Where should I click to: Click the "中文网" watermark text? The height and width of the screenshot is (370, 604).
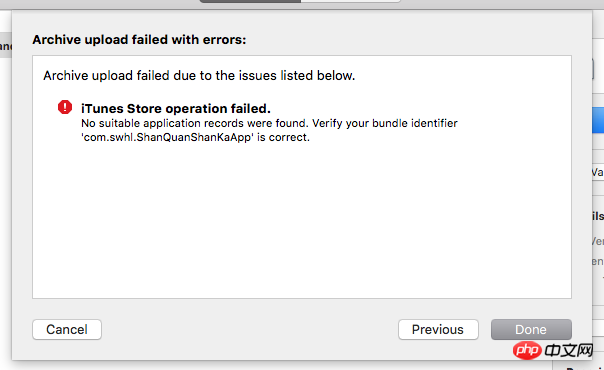pyautogui.click(x=569, y=350)
